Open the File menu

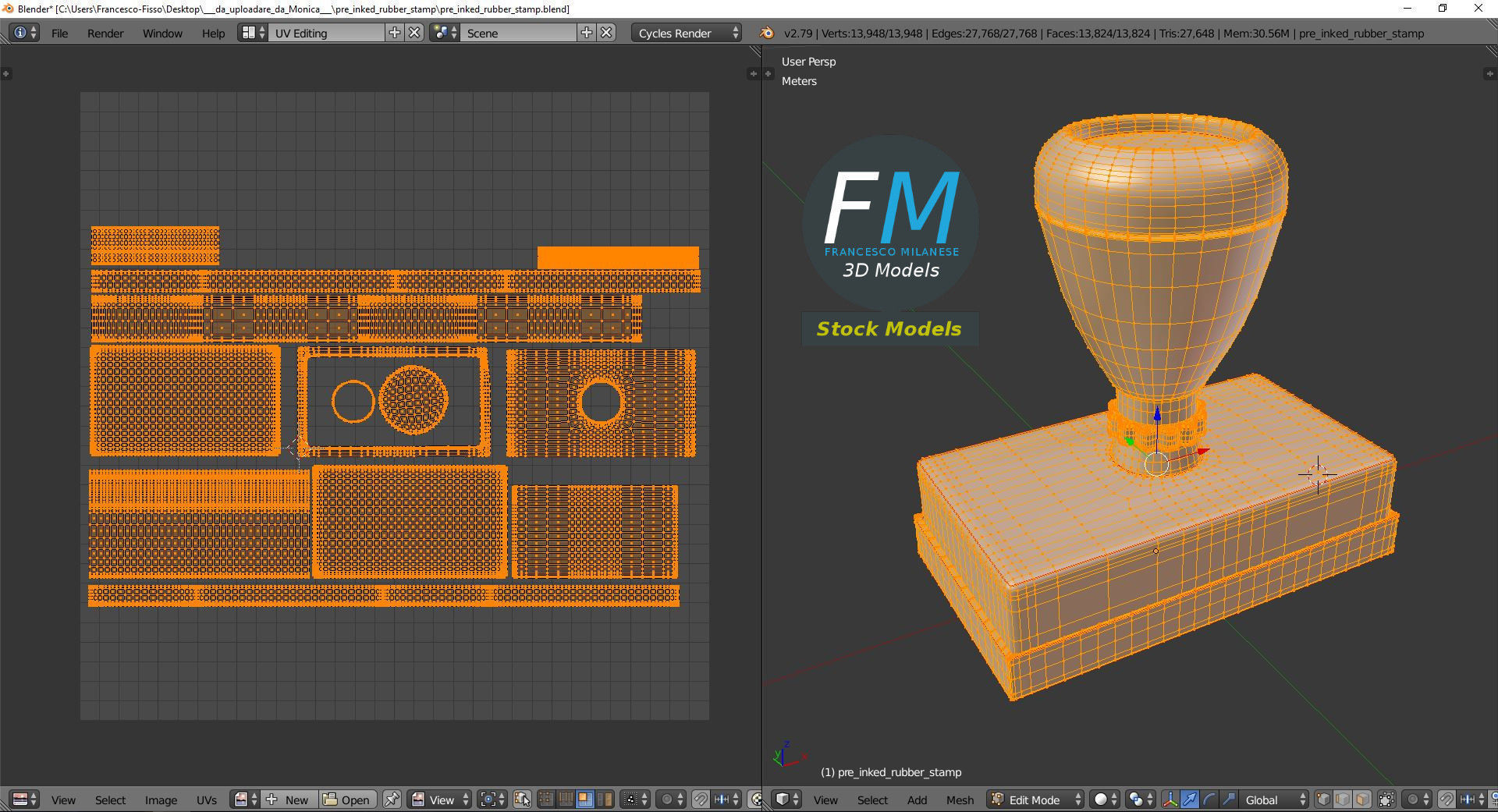(x=59, y=33)
